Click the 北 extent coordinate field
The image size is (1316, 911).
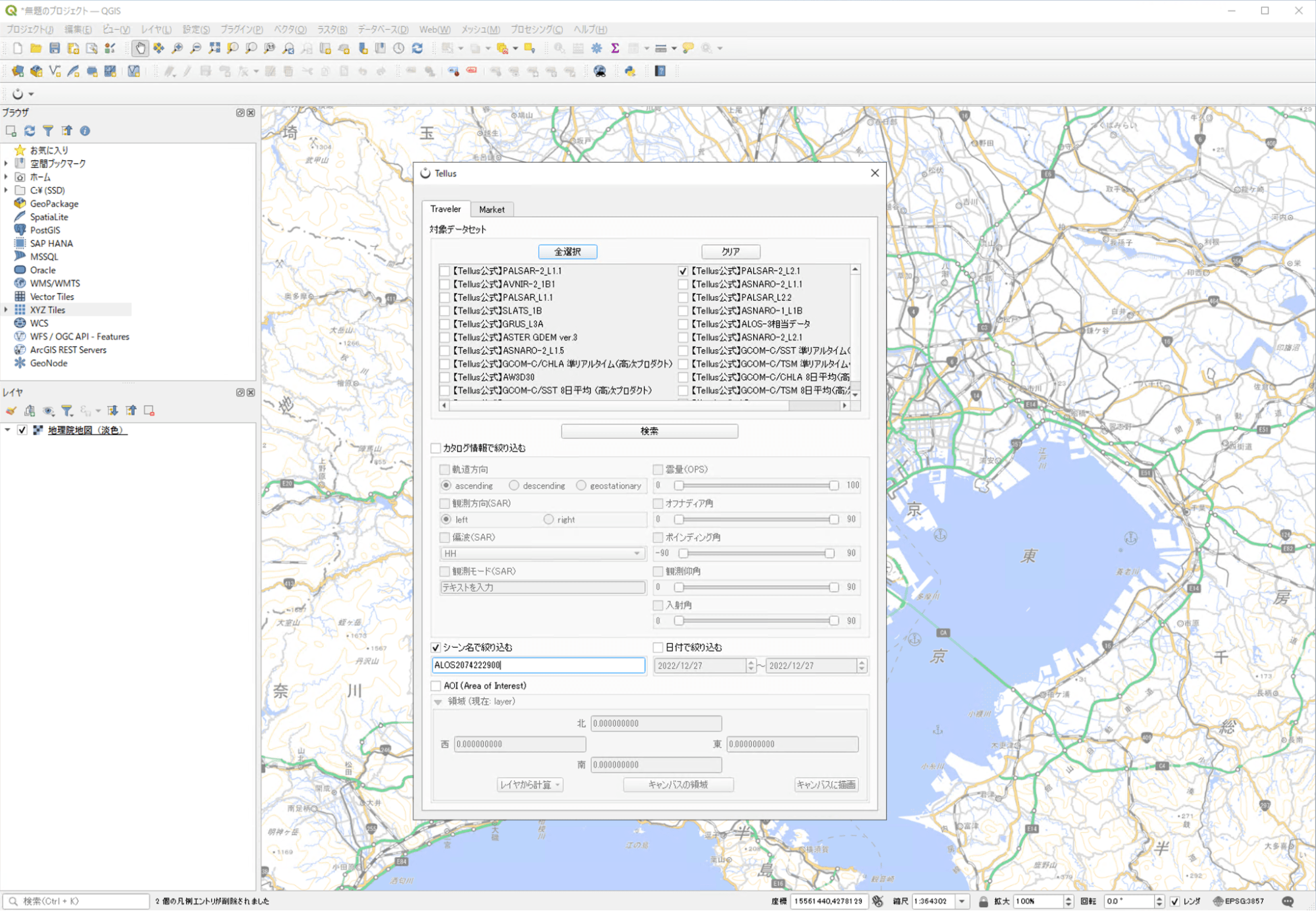656,723
